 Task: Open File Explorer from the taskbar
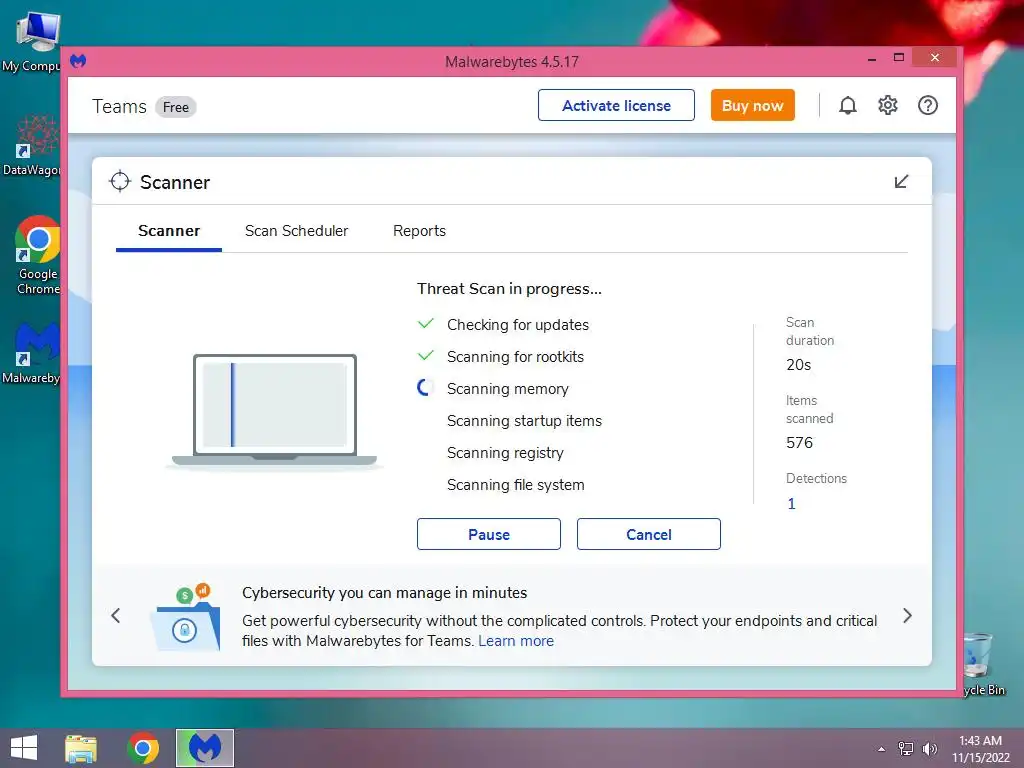(x=81, y=748)
